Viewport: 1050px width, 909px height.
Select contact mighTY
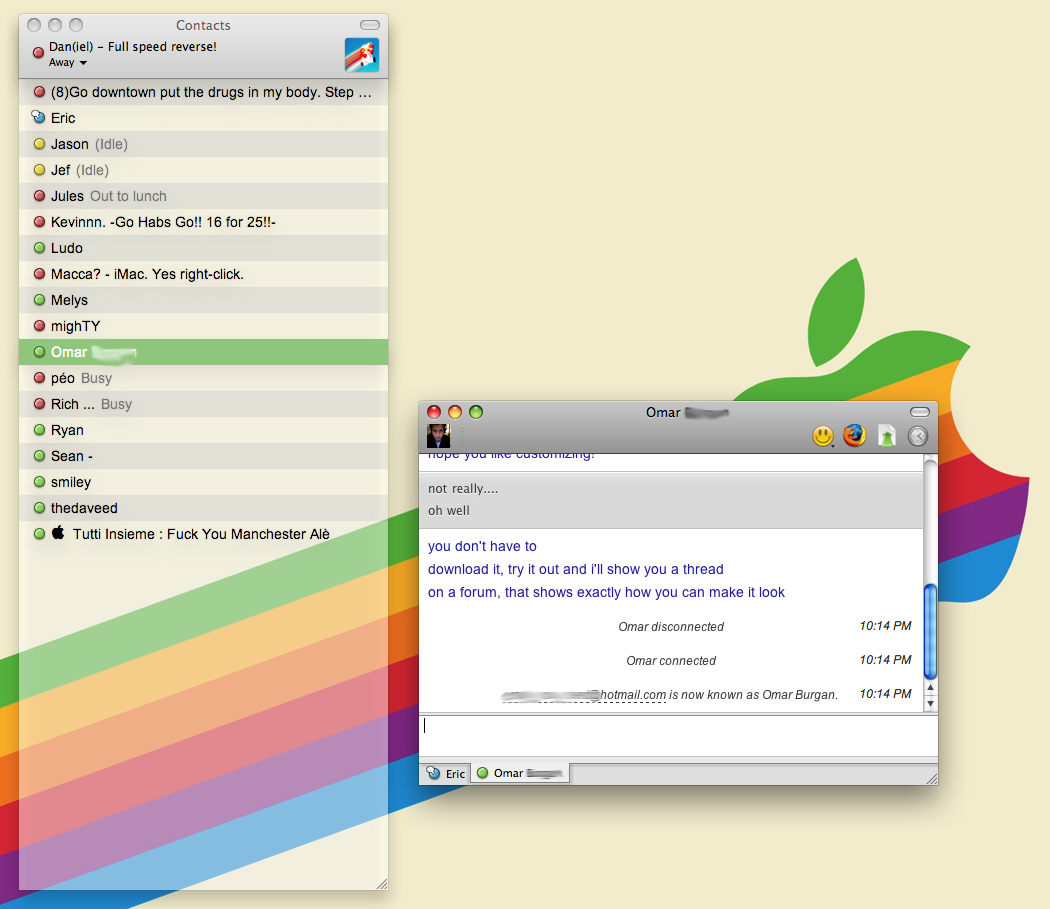(x=204, y=326)
